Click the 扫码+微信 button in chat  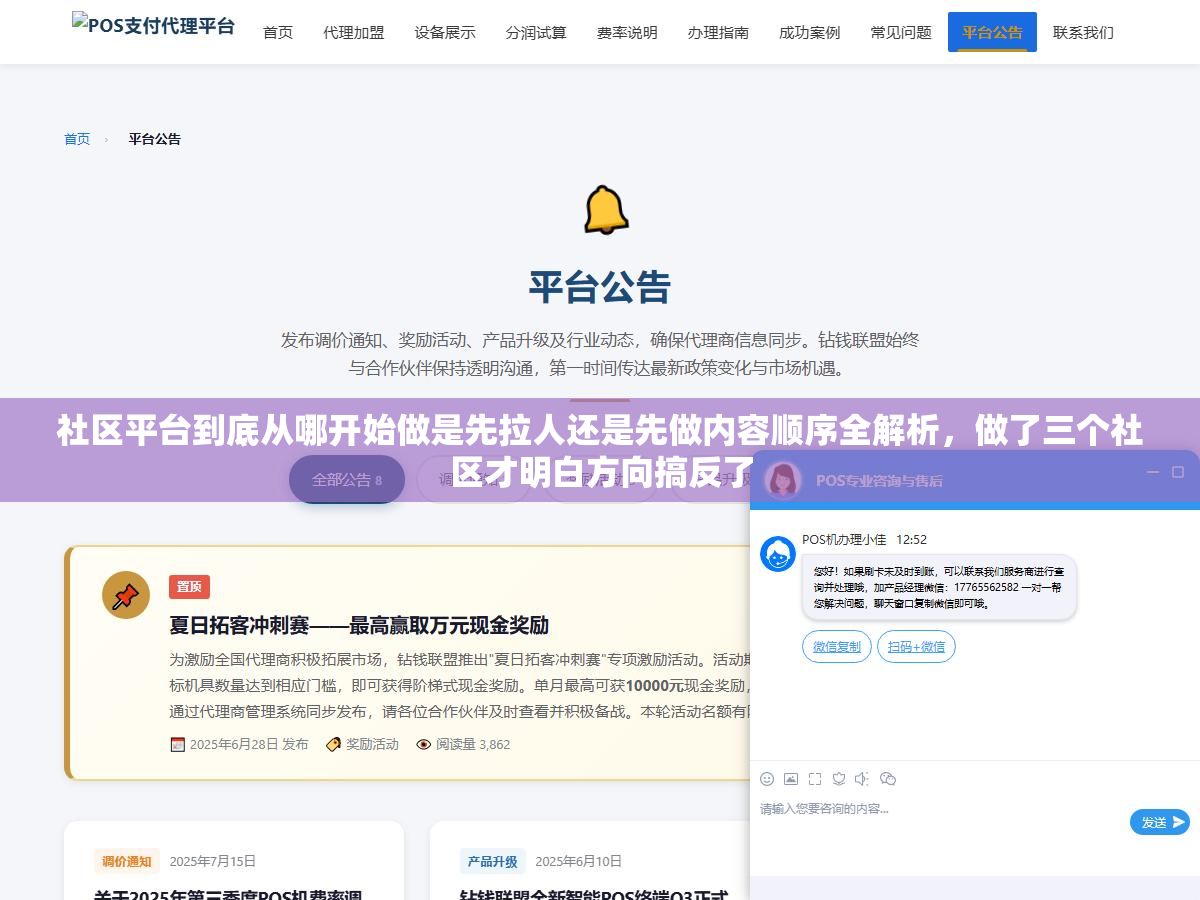pyautogui.click(x=916, y=647)
